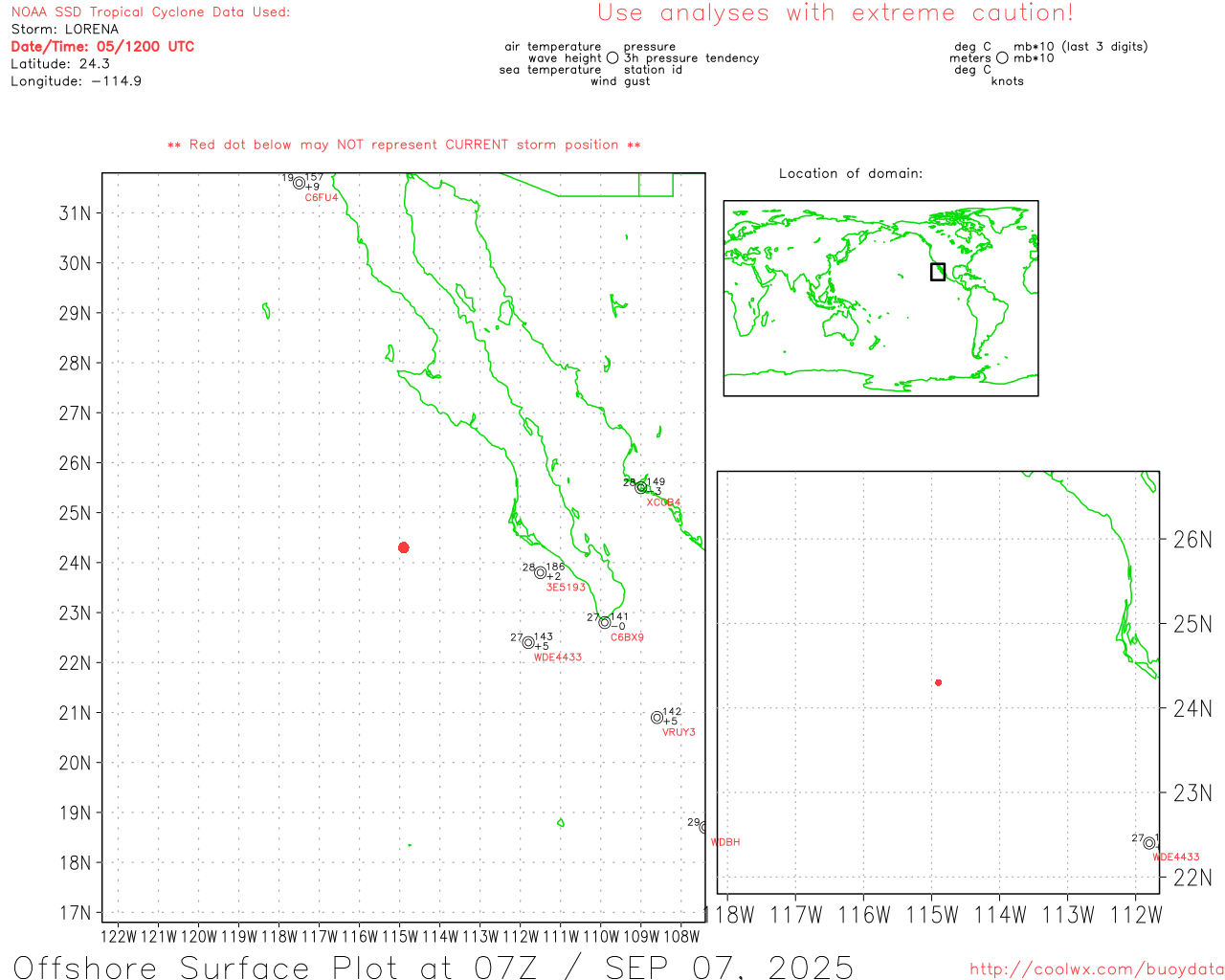
Task: Select the XCUB4 station marker circle
Action: click(641, 487)
